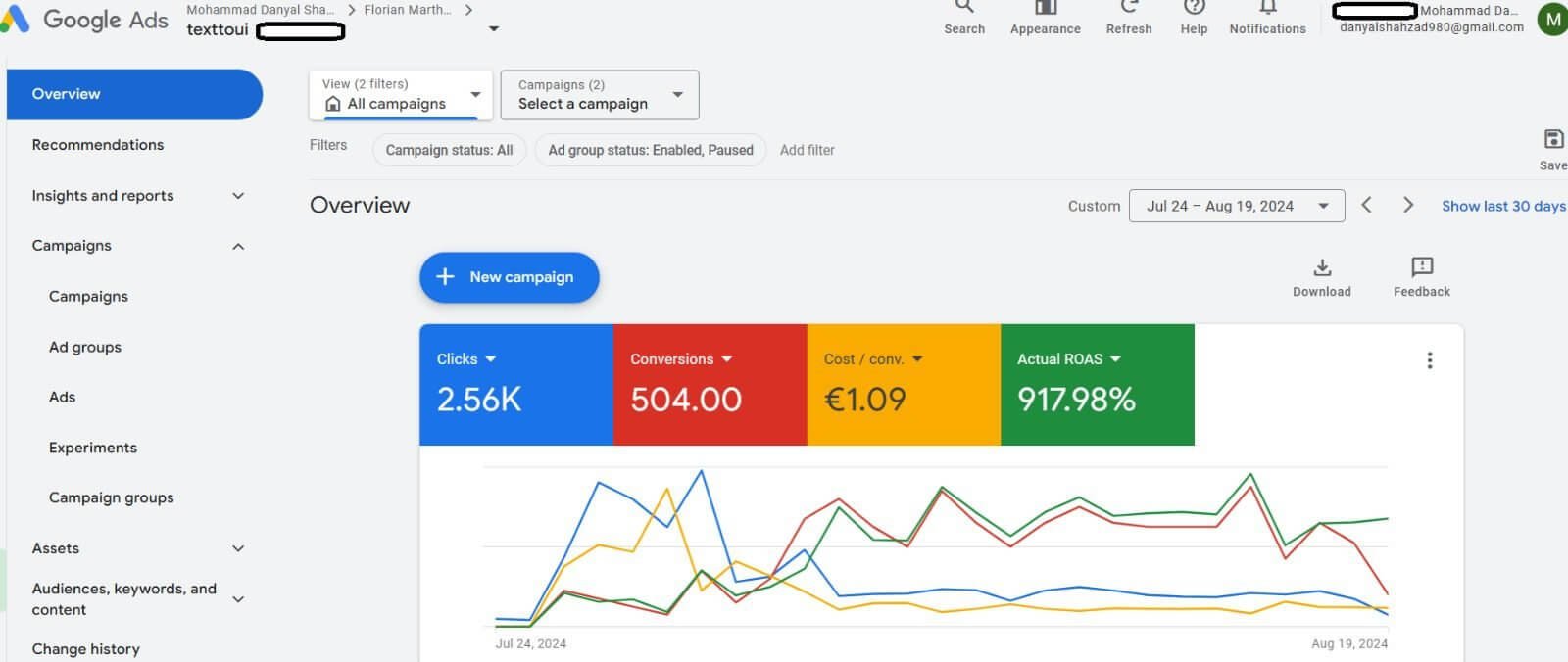Select the yellow Cost / conv. tile

904,385
